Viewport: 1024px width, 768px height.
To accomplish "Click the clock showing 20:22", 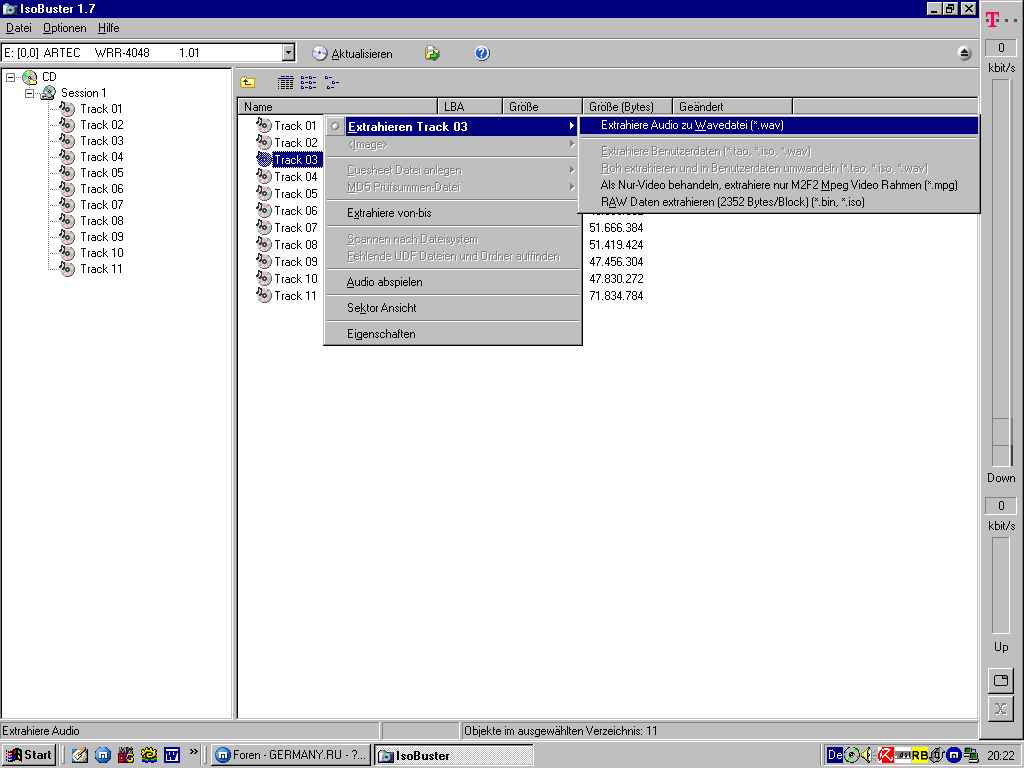I will pos(1001,756).
